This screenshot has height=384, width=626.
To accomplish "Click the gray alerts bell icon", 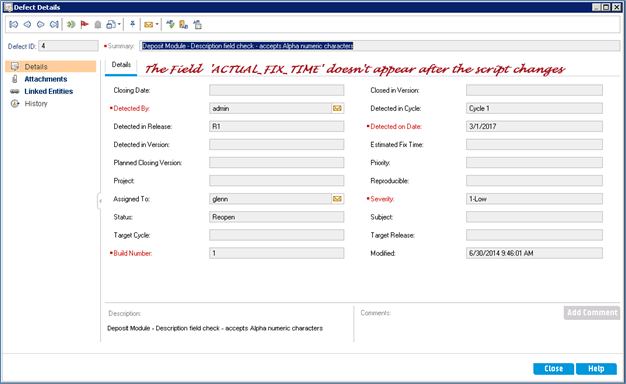I will (x=98, y=25).
